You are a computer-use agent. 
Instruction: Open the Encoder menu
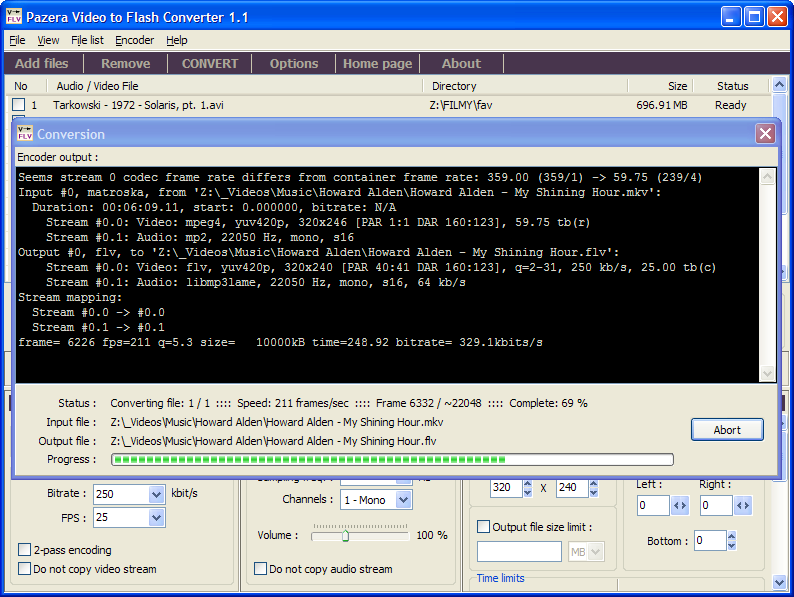click(134, 40)
